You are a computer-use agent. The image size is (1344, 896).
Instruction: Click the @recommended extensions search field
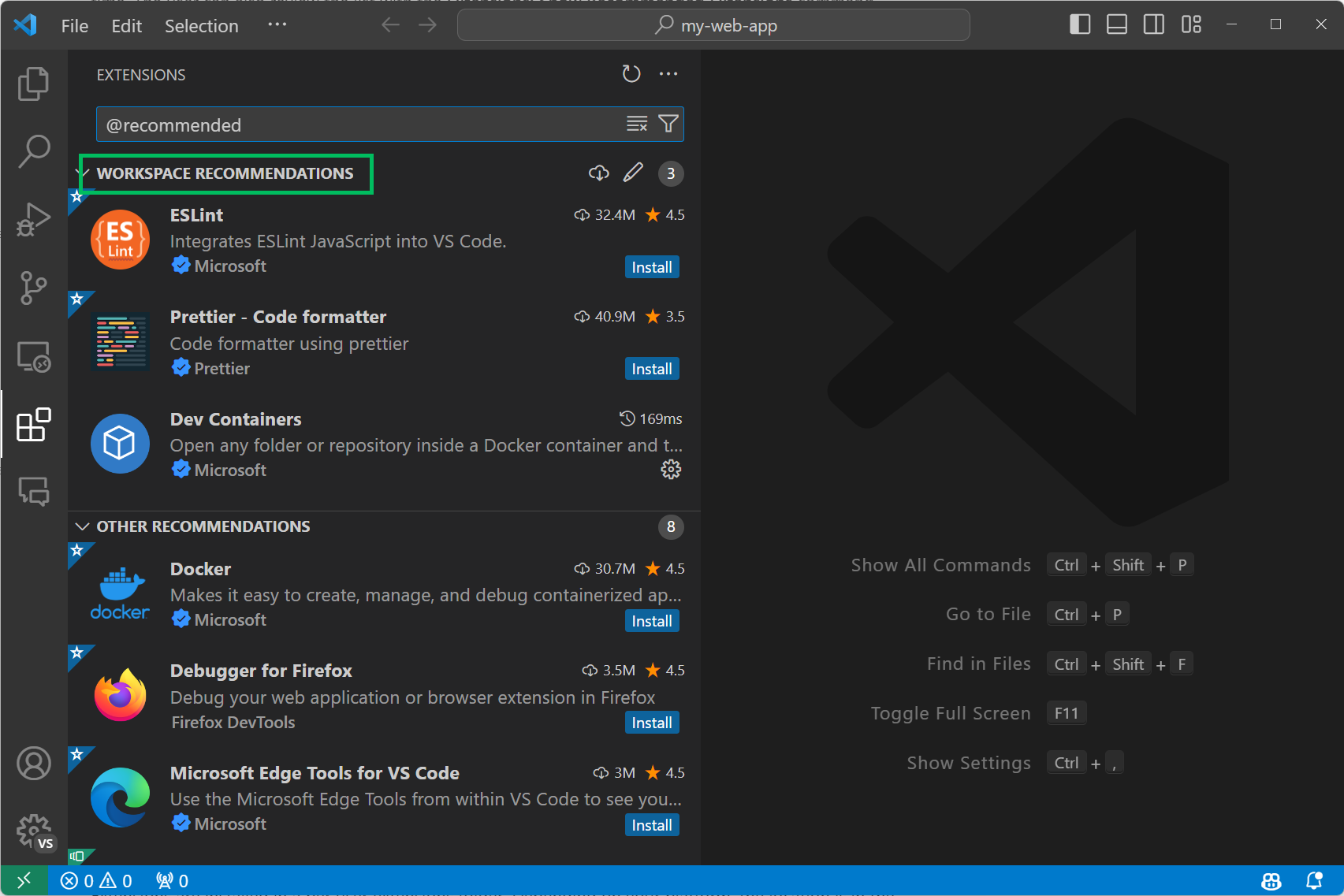pos(359,125)
